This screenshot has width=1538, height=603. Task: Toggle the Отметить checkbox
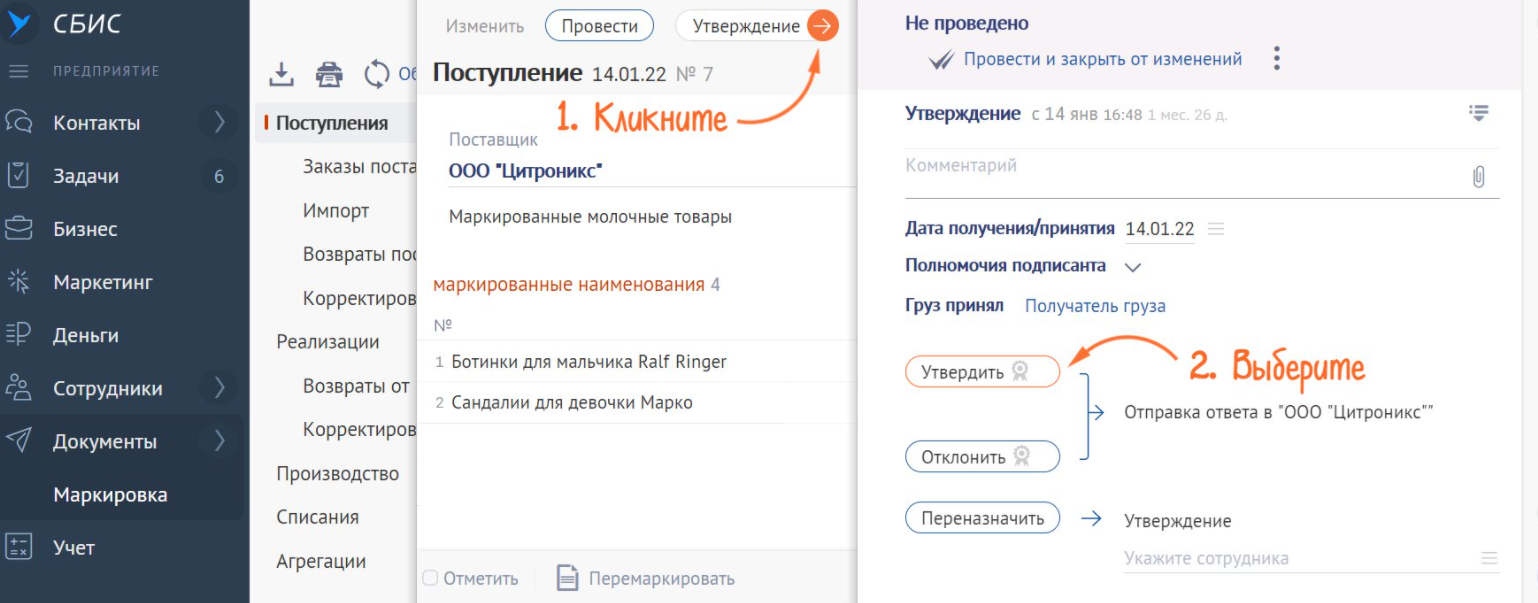pyautogui.click(x=430, y=578)
